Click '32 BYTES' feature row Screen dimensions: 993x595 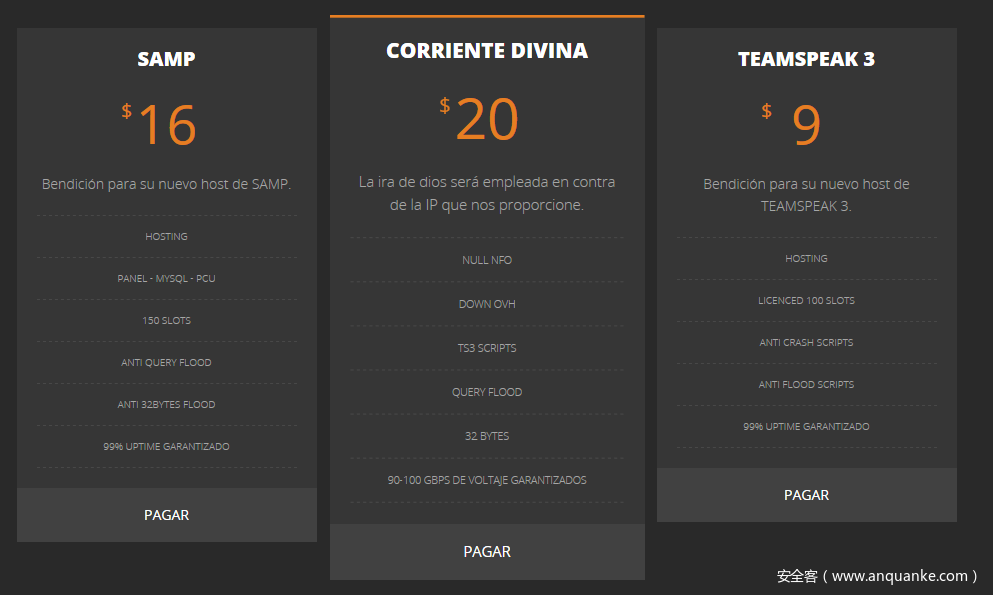(487, 436)
